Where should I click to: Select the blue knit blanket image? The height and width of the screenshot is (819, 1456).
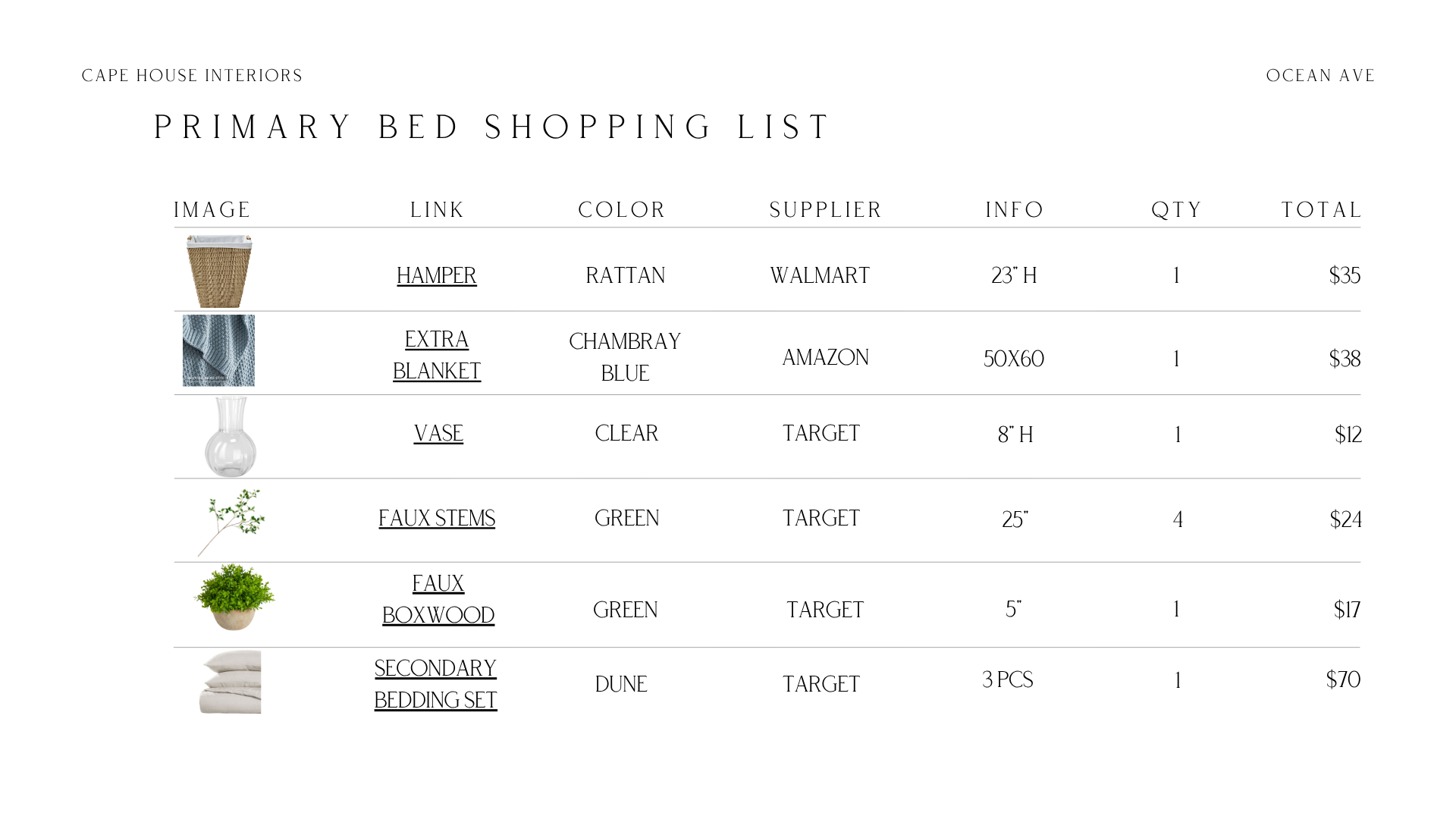pyautogui.click(x=218, y=350)
